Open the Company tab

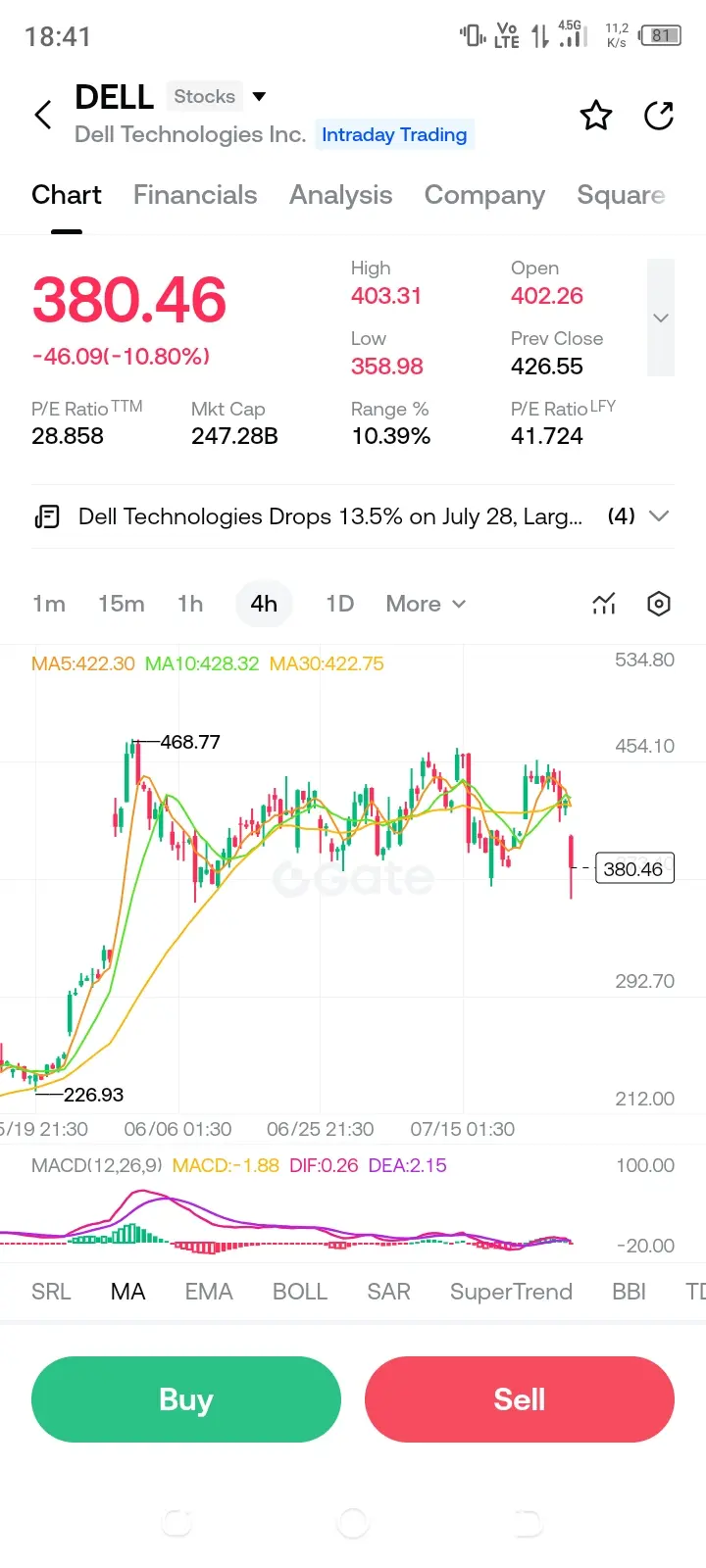click(x=484, y=195)
